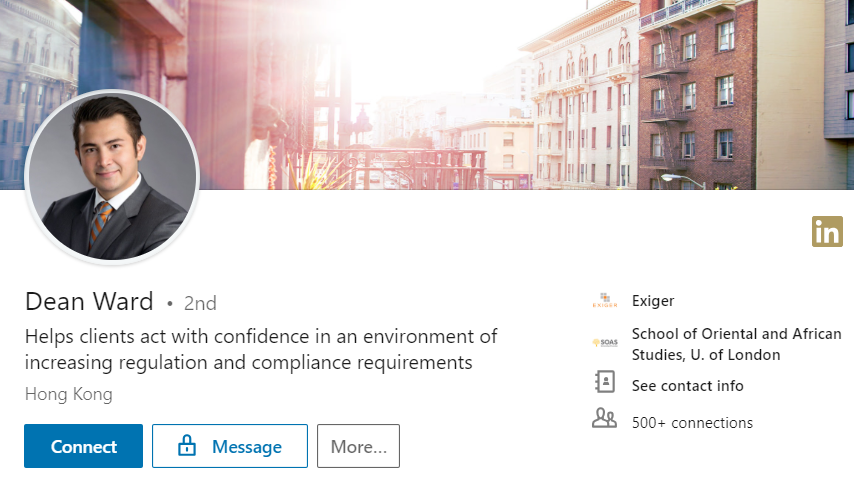Click the contact info address book icon

pyautogui.click(x=605, y=382)
